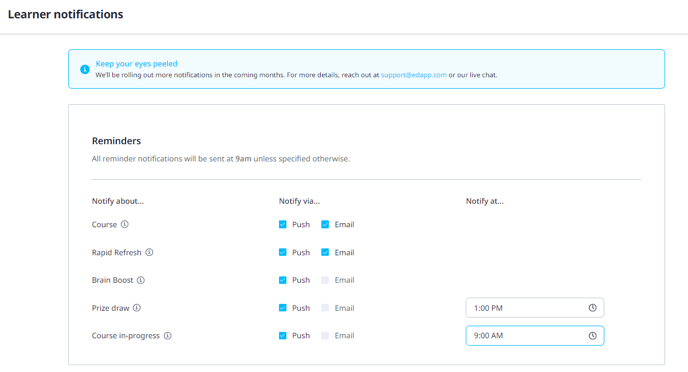Click the clock icon in 1:00 PM field

point(592,308)
